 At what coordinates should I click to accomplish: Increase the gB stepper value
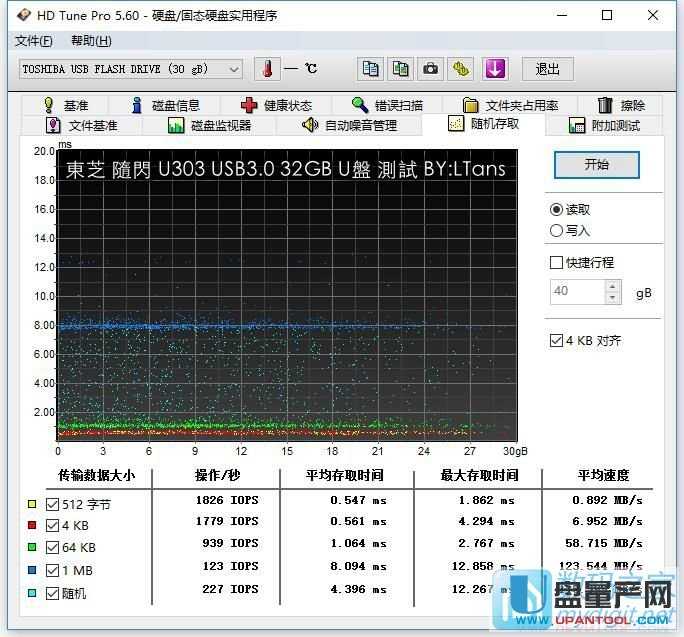[613, 286]
